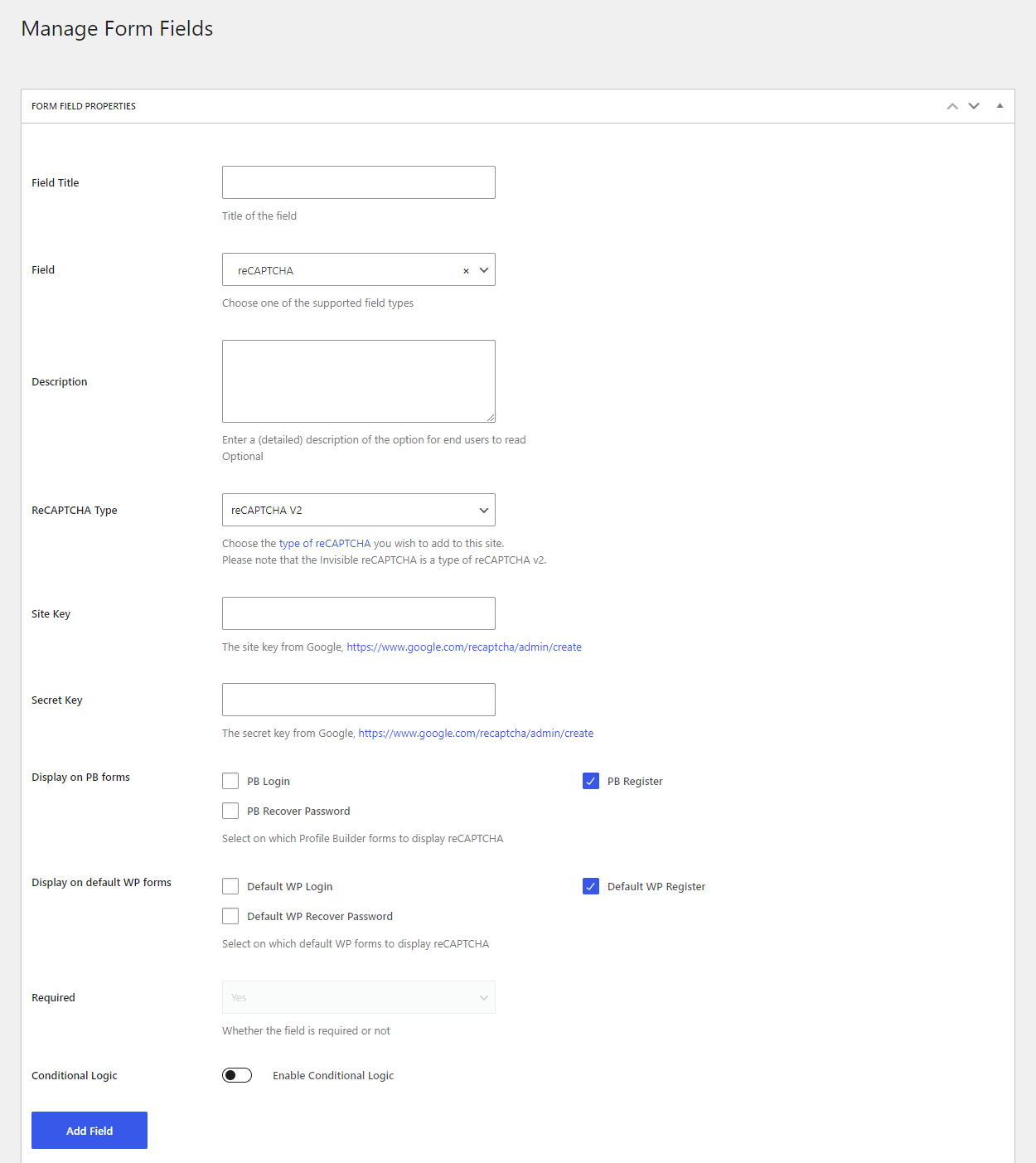This screenshot has width=1036, height=1163.
Task: Open the Site Key Google recaptcha link
Action: click(x=464, y=647)
